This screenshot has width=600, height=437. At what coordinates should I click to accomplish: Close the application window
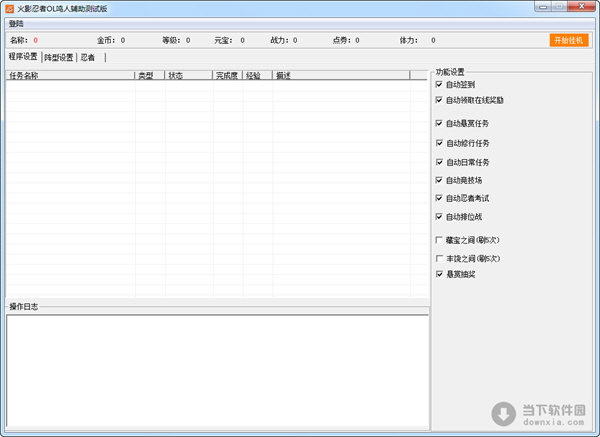581,7
